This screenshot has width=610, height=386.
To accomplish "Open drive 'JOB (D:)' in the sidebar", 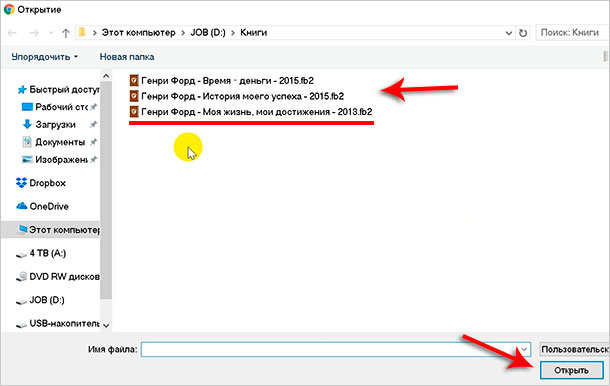I will 40,300.
